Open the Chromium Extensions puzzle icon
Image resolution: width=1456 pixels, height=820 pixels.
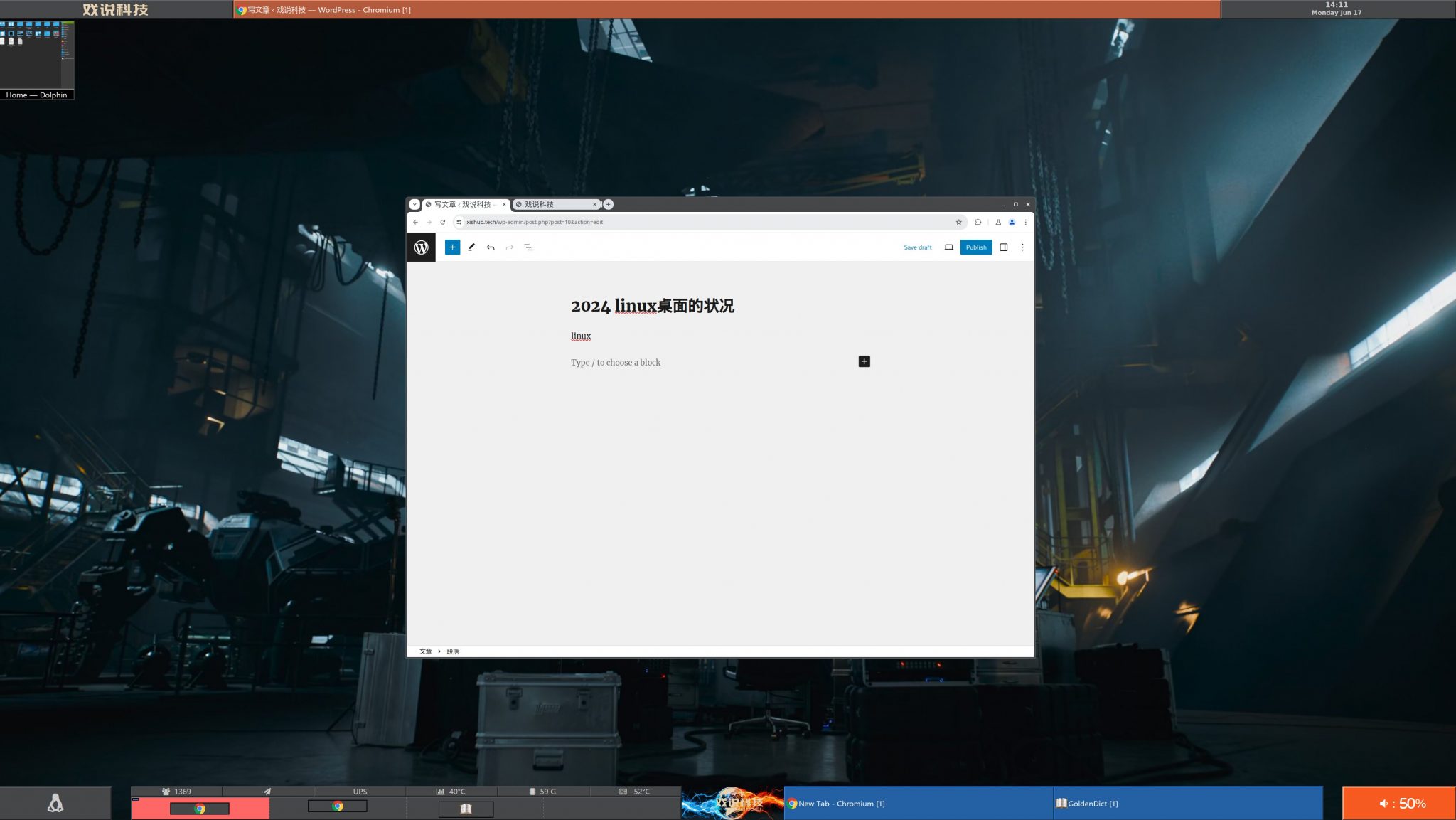(x=978, y=222)
